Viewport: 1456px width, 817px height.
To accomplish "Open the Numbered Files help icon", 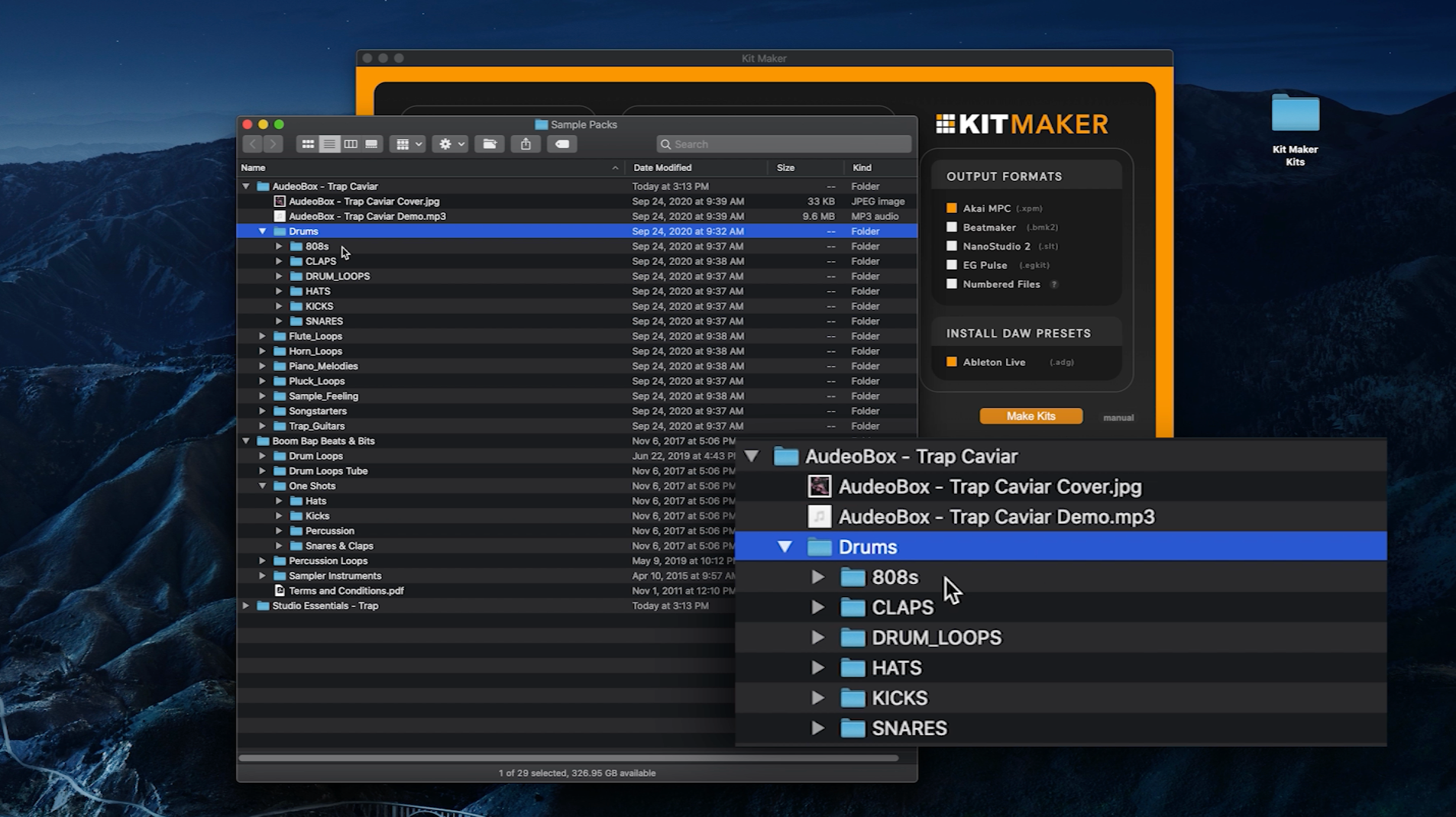I will point(1054,284).
